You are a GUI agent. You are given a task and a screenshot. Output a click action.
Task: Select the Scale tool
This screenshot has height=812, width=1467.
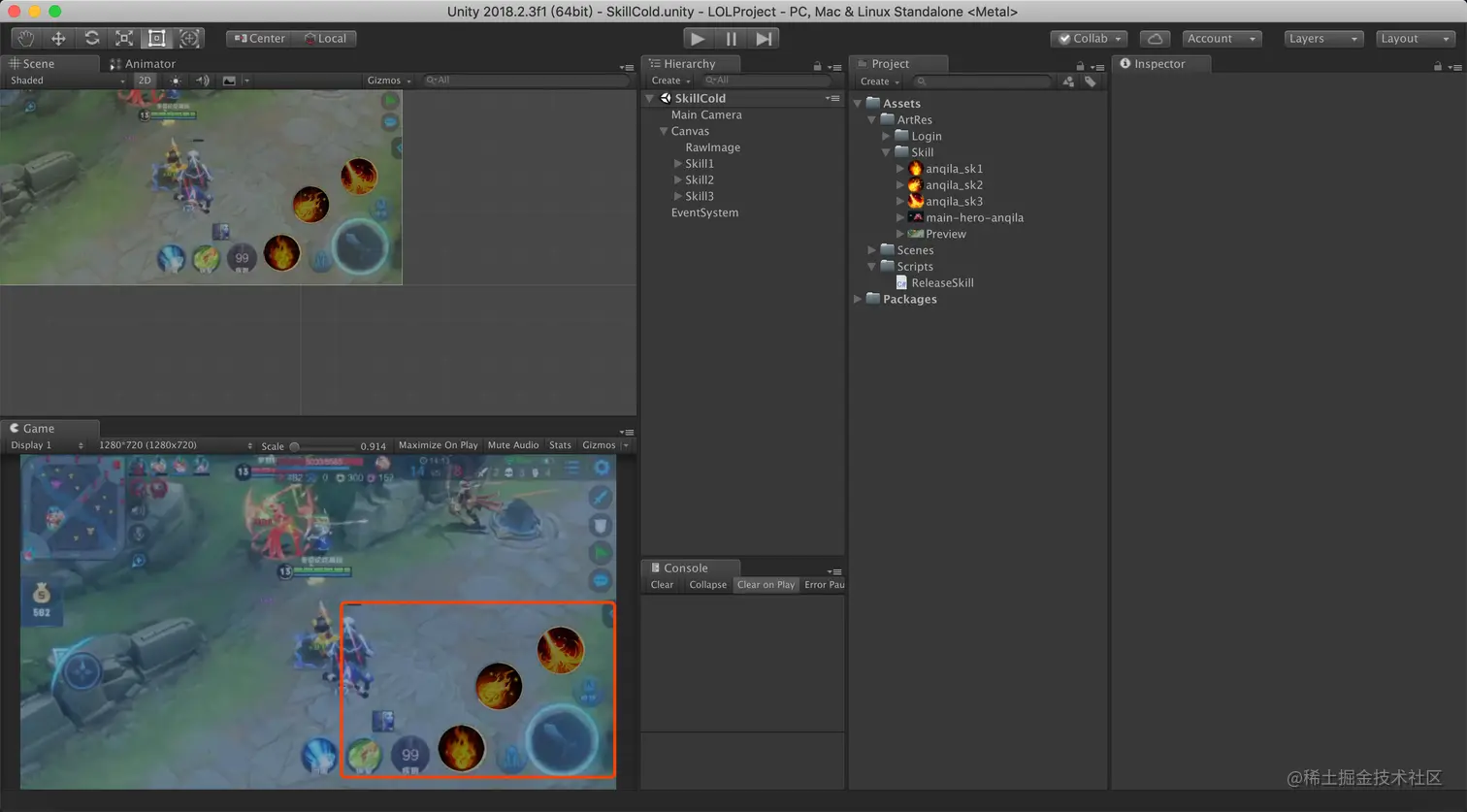[124, 38]
